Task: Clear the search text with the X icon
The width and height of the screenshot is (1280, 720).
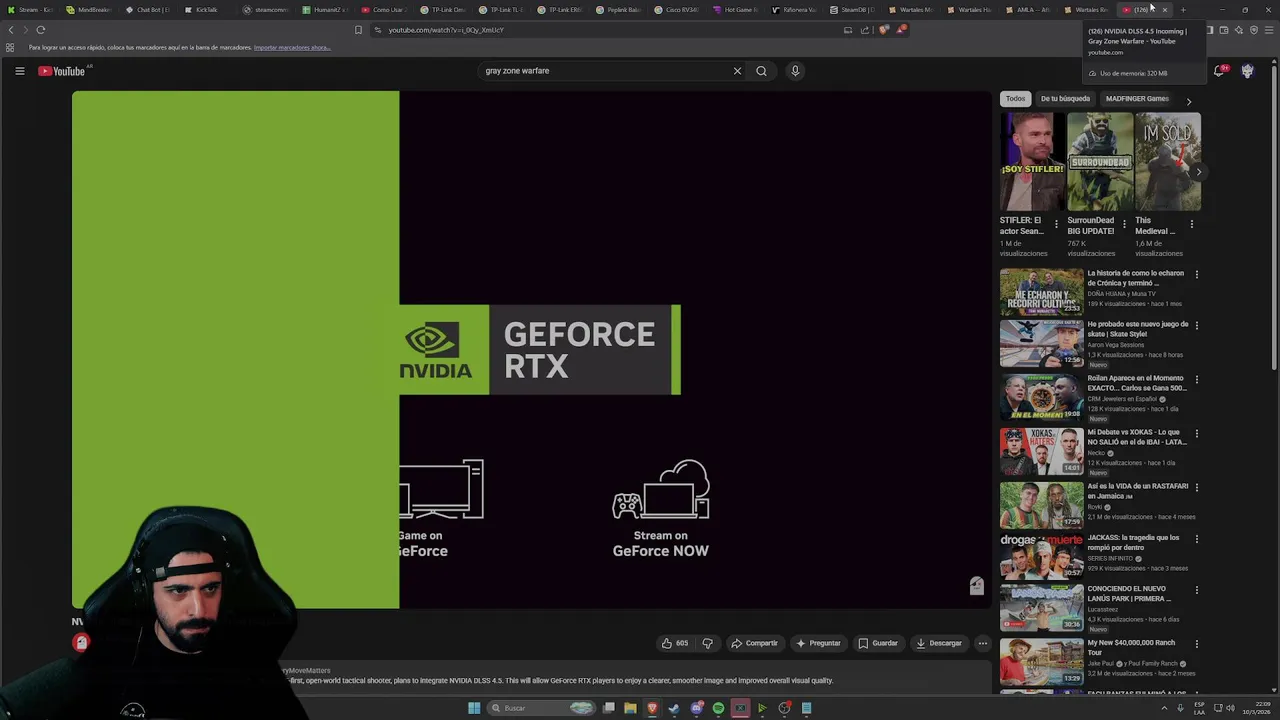Action: coord(737,71)
